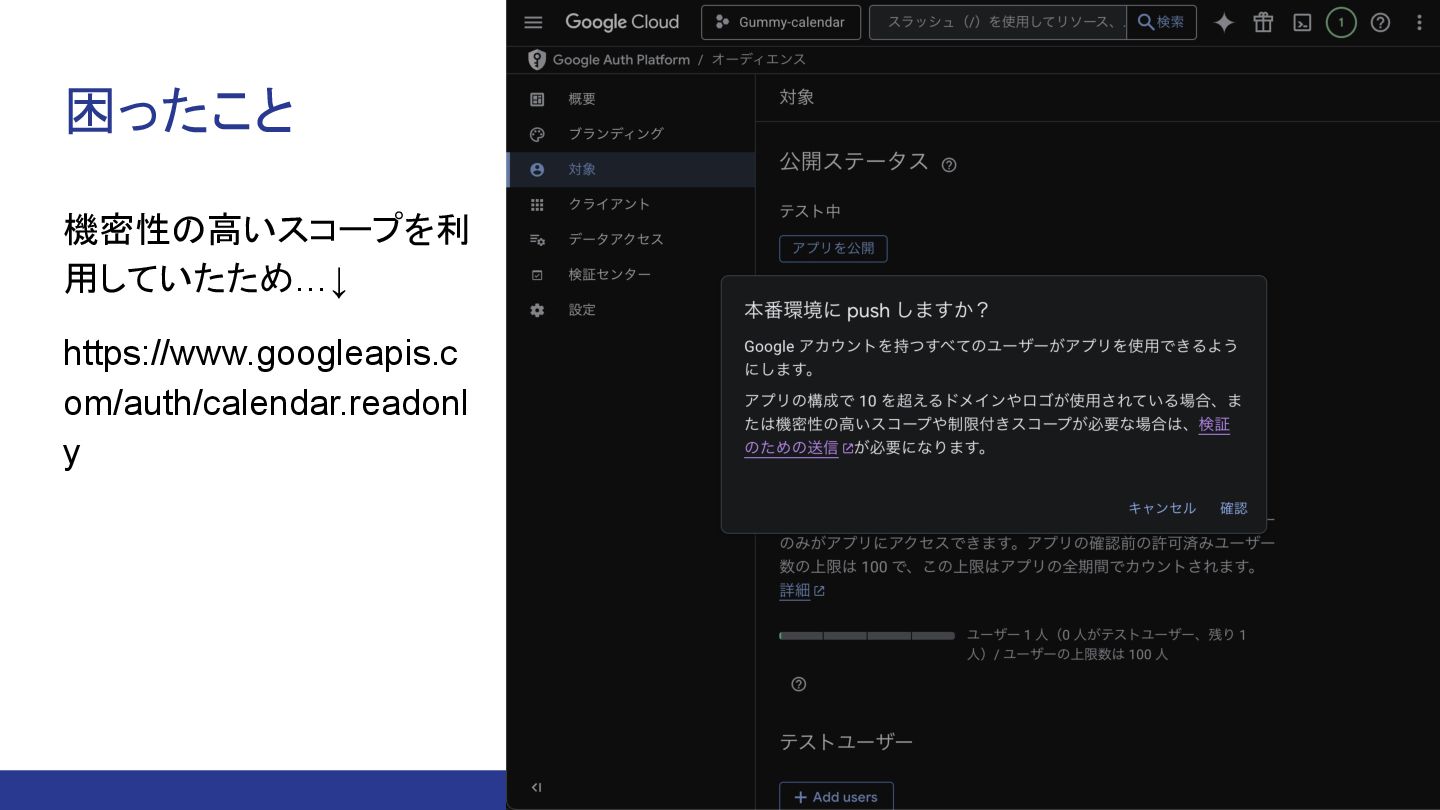Focus the resource search field
Viewport: 1440px width, 810px height.
(998, 22)
